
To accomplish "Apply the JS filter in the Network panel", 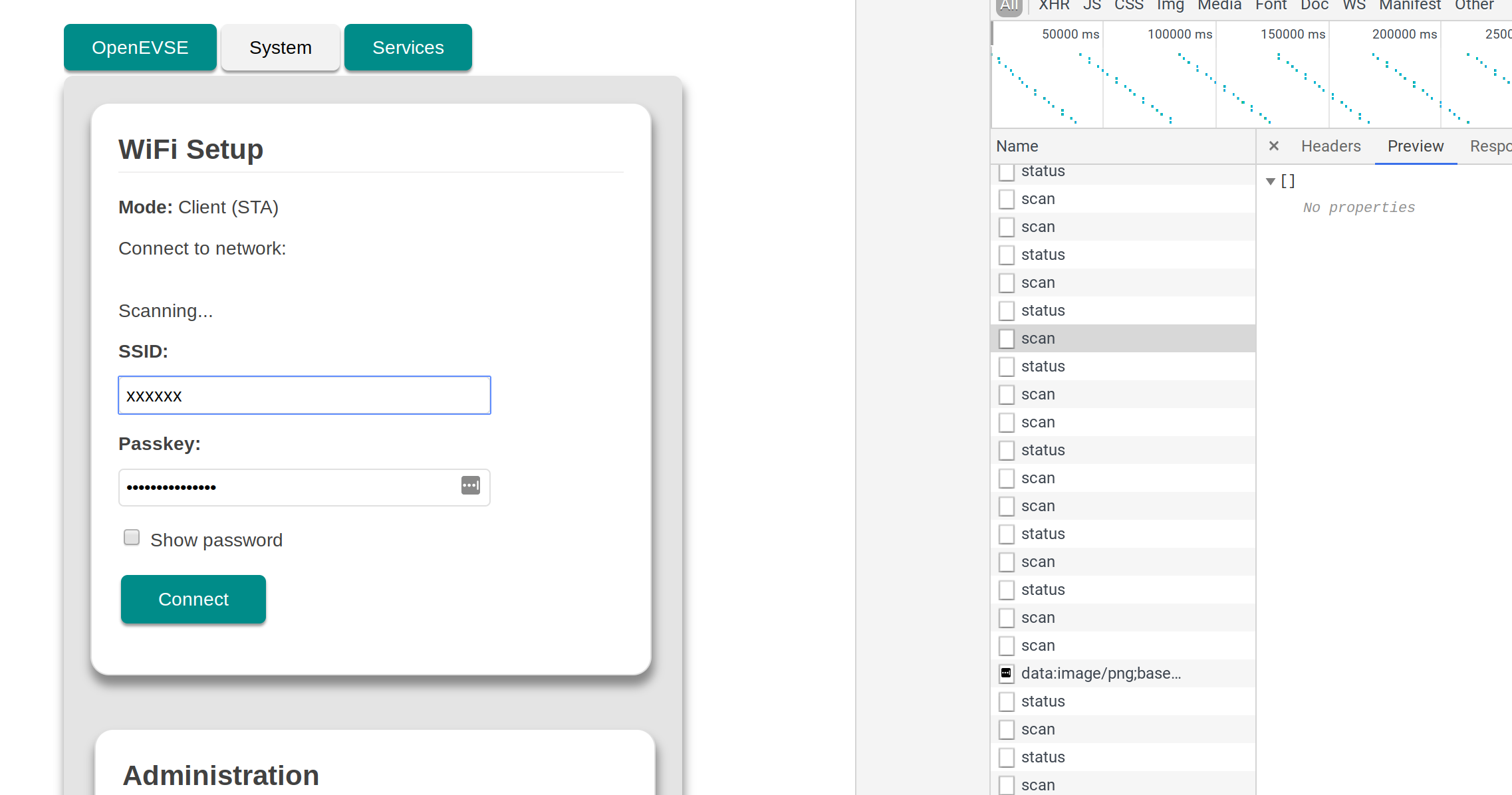I will click(1091, 5).
